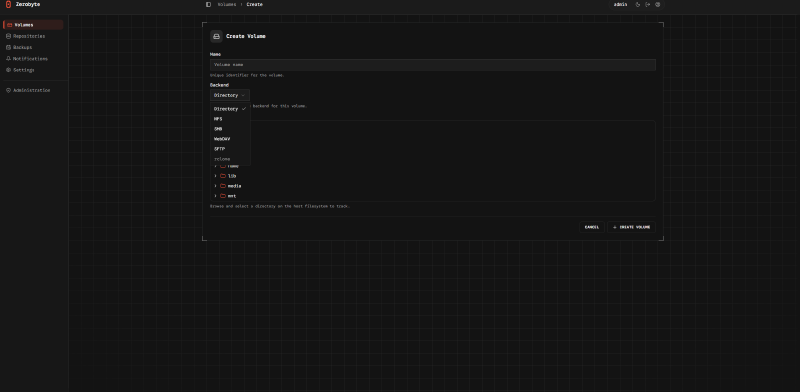Select the mnt directory row
Screen dimensions: 800x392
[x=433, y=196]
